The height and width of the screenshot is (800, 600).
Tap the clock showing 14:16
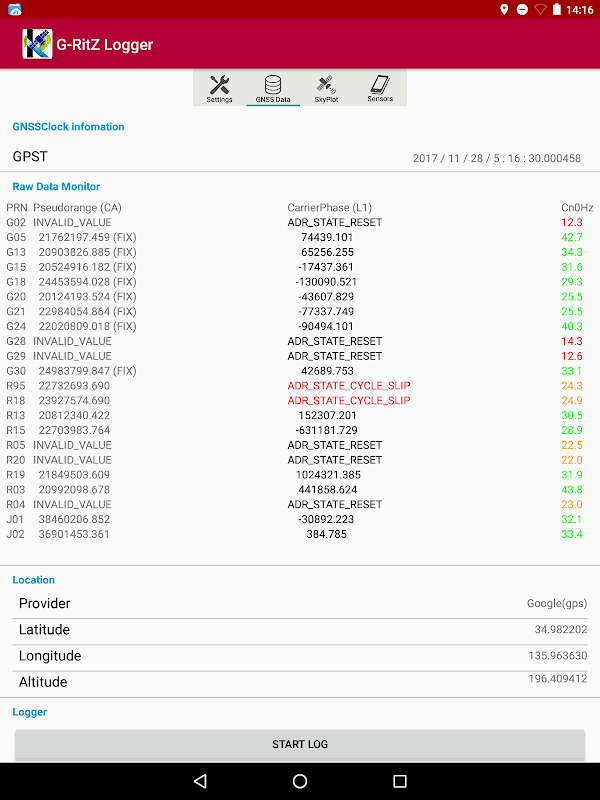(580, 10)
